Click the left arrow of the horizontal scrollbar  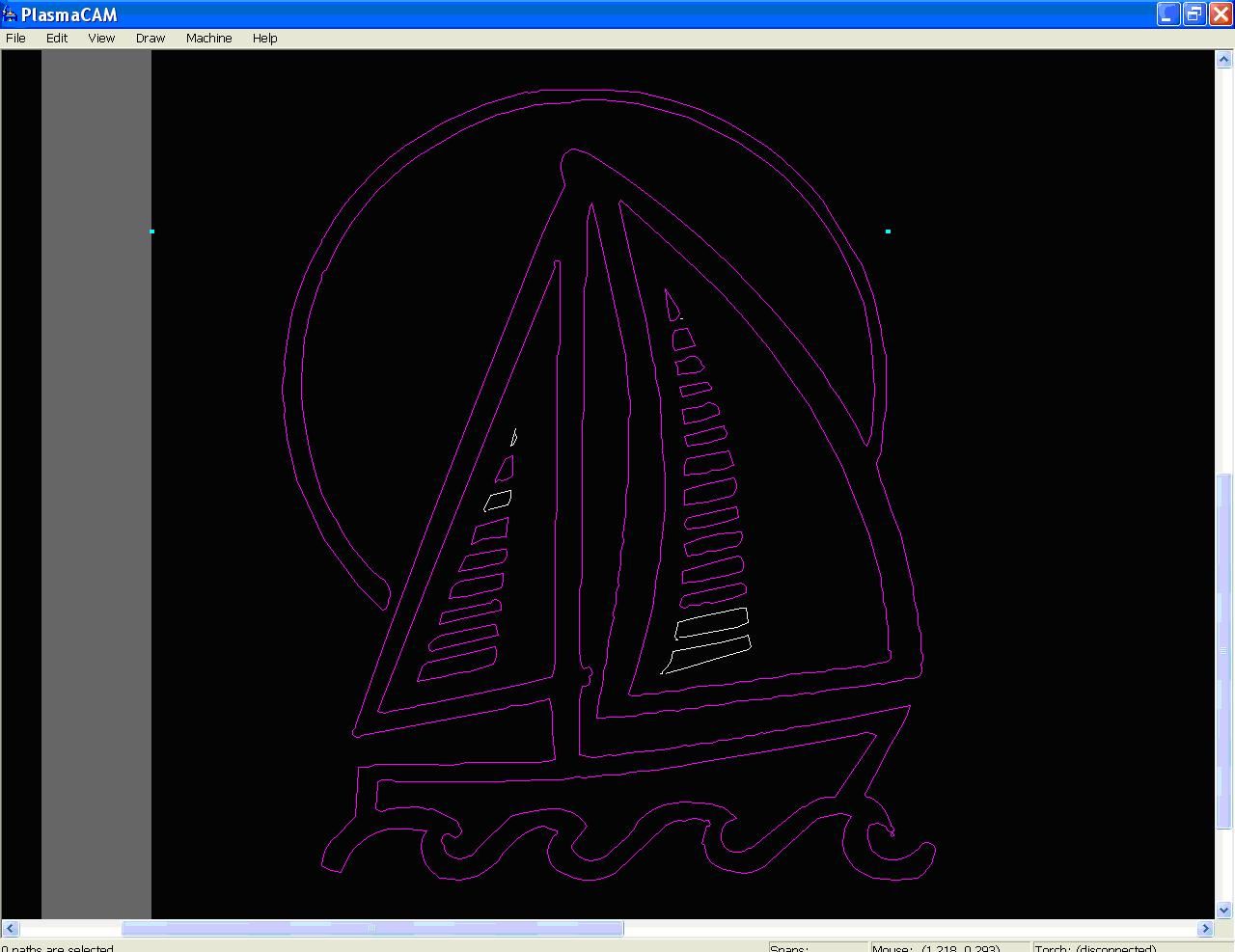pyautogui.click(x=10, y=928)
